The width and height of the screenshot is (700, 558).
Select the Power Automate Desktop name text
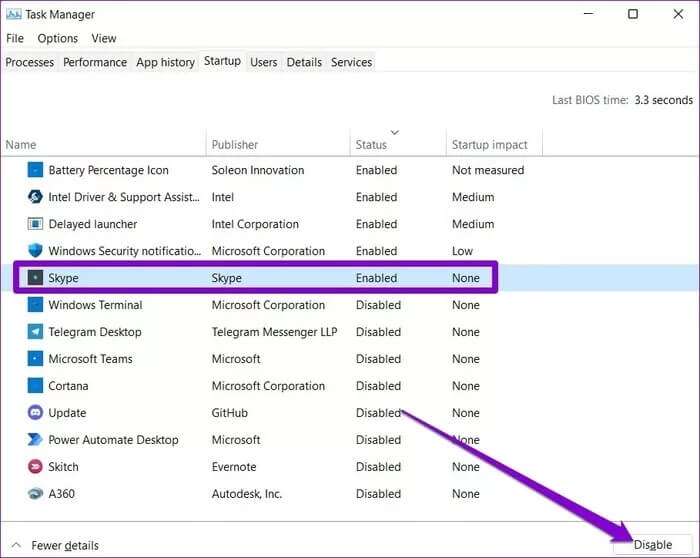click(x=113, y=440)
